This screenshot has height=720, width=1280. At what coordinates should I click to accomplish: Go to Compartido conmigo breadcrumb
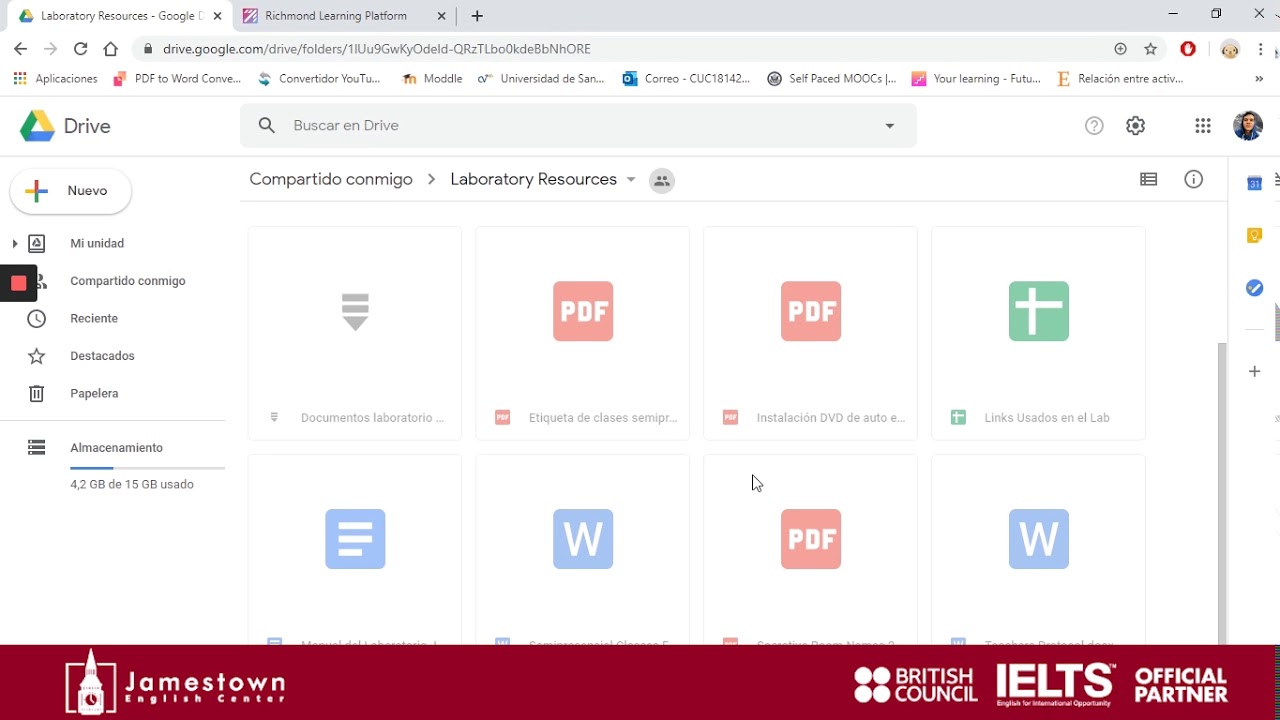331,179
